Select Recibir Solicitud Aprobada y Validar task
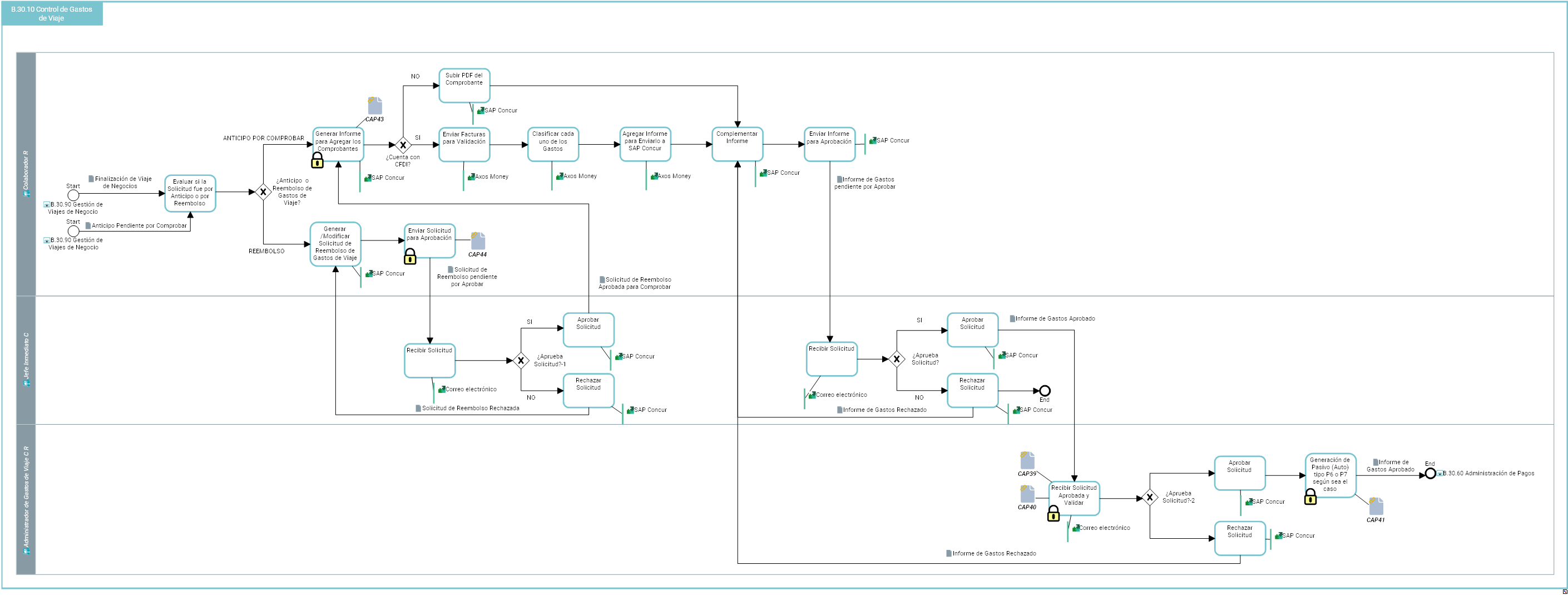Screen dimensions: 1568x595 click(x=1074, y=499)
